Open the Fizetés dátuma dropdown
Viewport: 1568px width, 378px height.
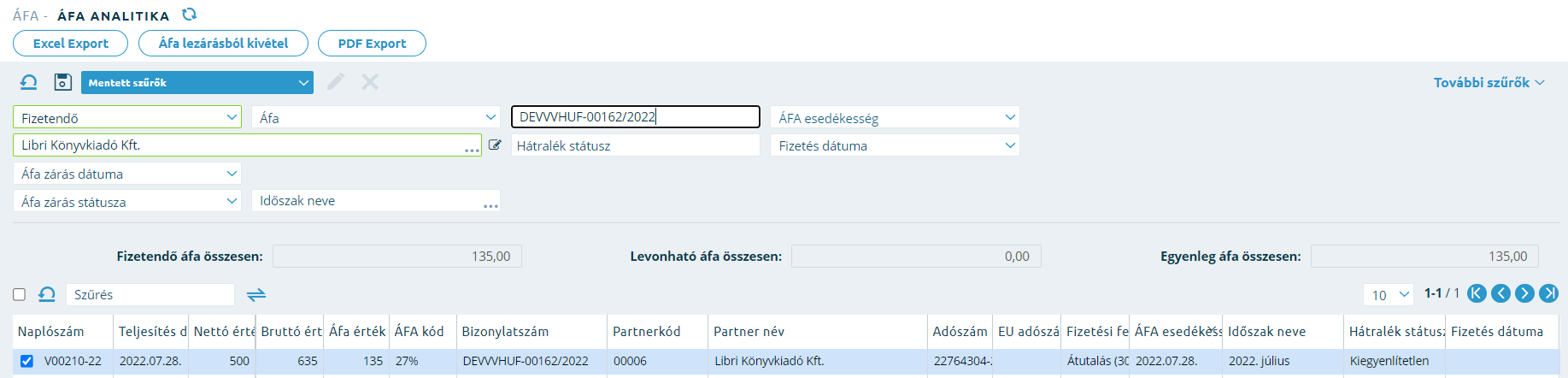[895, 145]
